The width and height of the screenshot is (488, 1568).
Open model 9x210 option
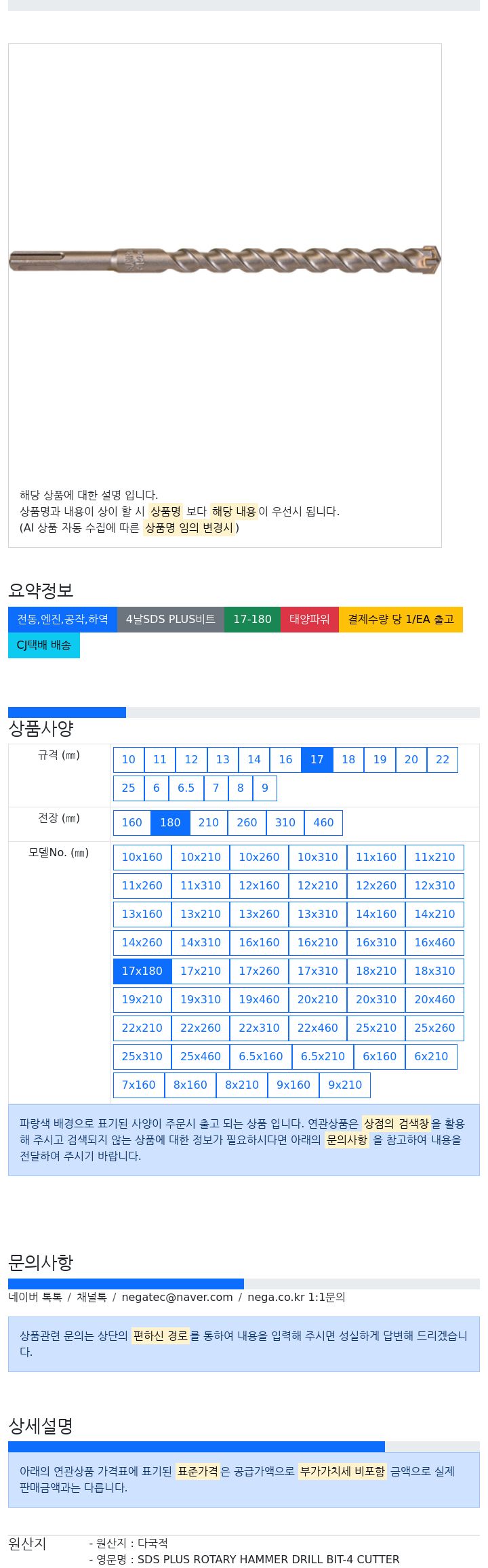coord(345,1085)
